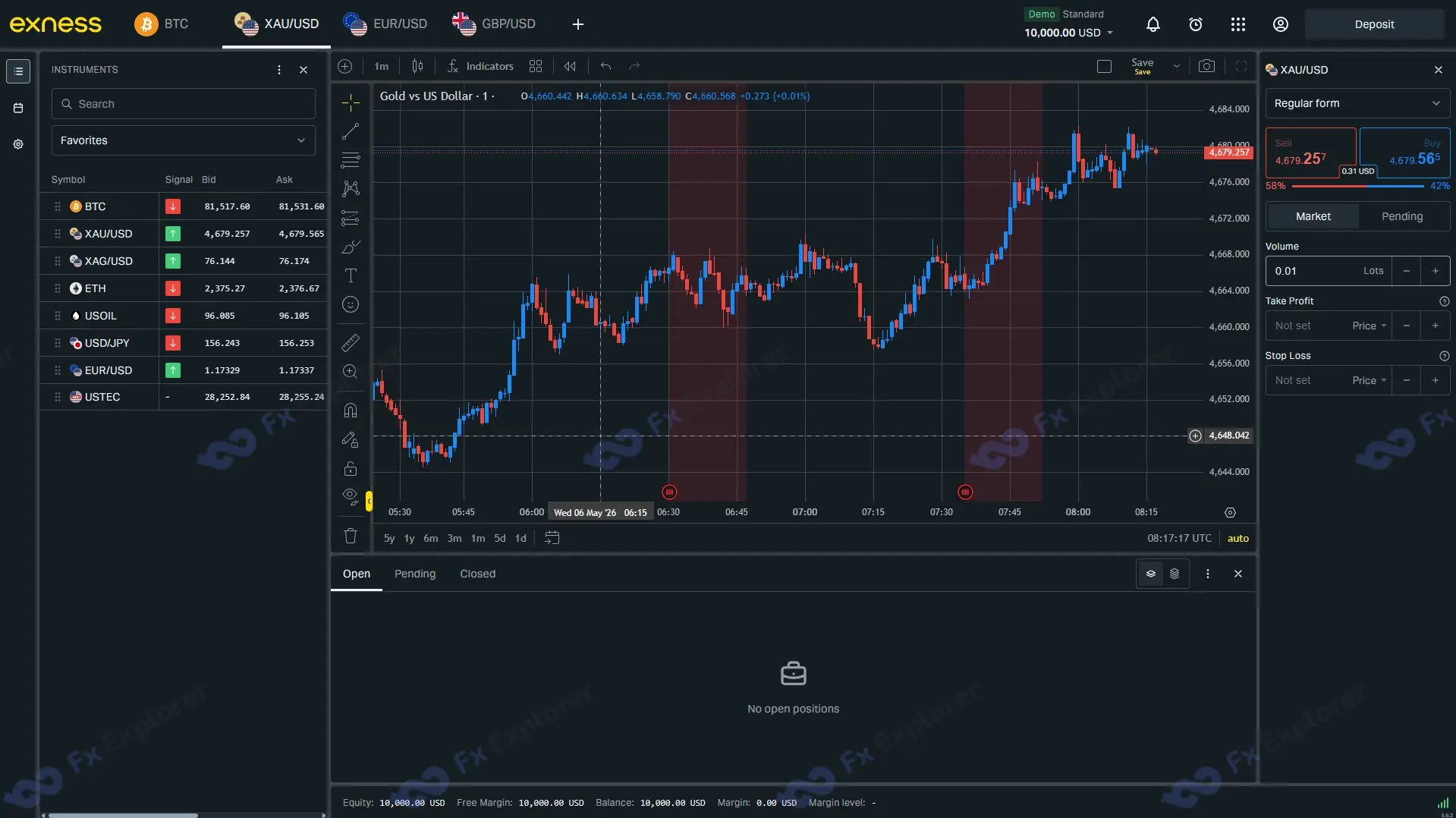Toggle stay in drawing mode
The height and width of the screenshot is (818, 1456).
click(351, 439)
